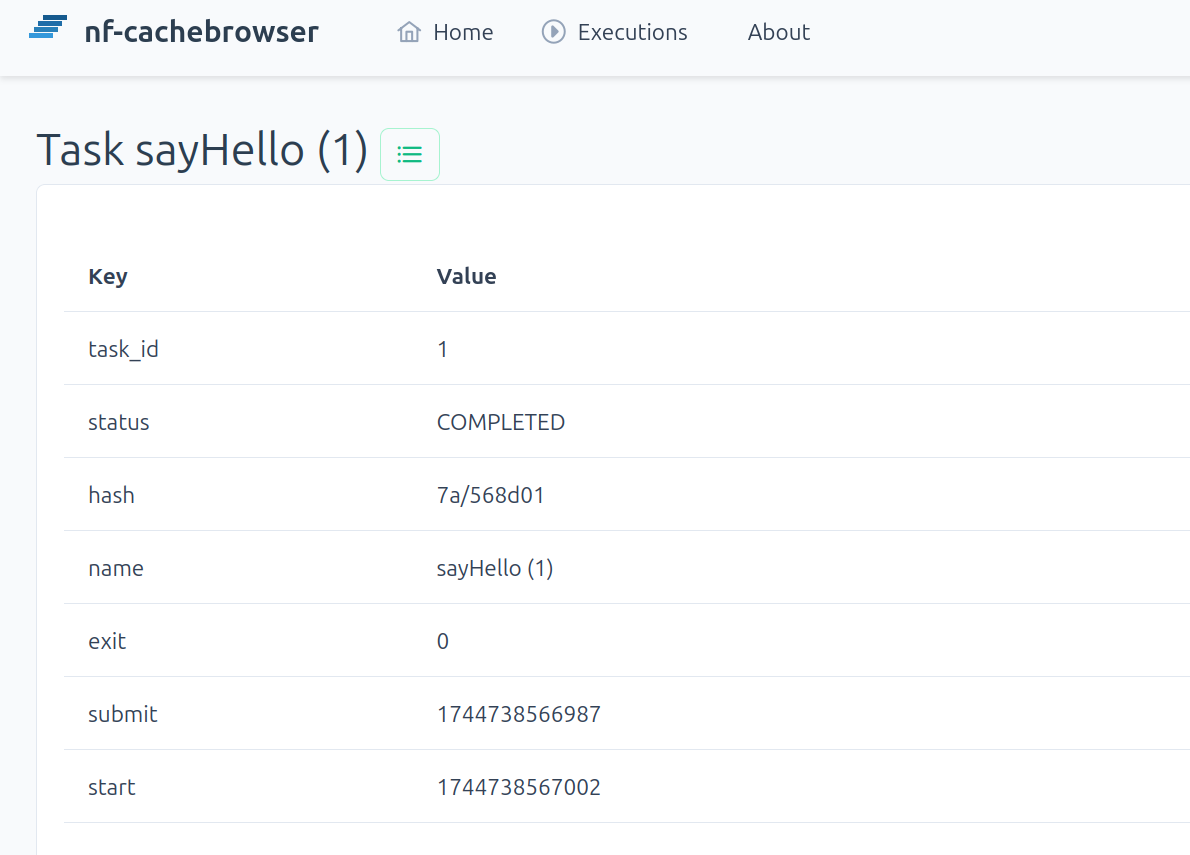1190x855 pixels.
Task: Select the task_id key cell
Action: tap(123, 349)
